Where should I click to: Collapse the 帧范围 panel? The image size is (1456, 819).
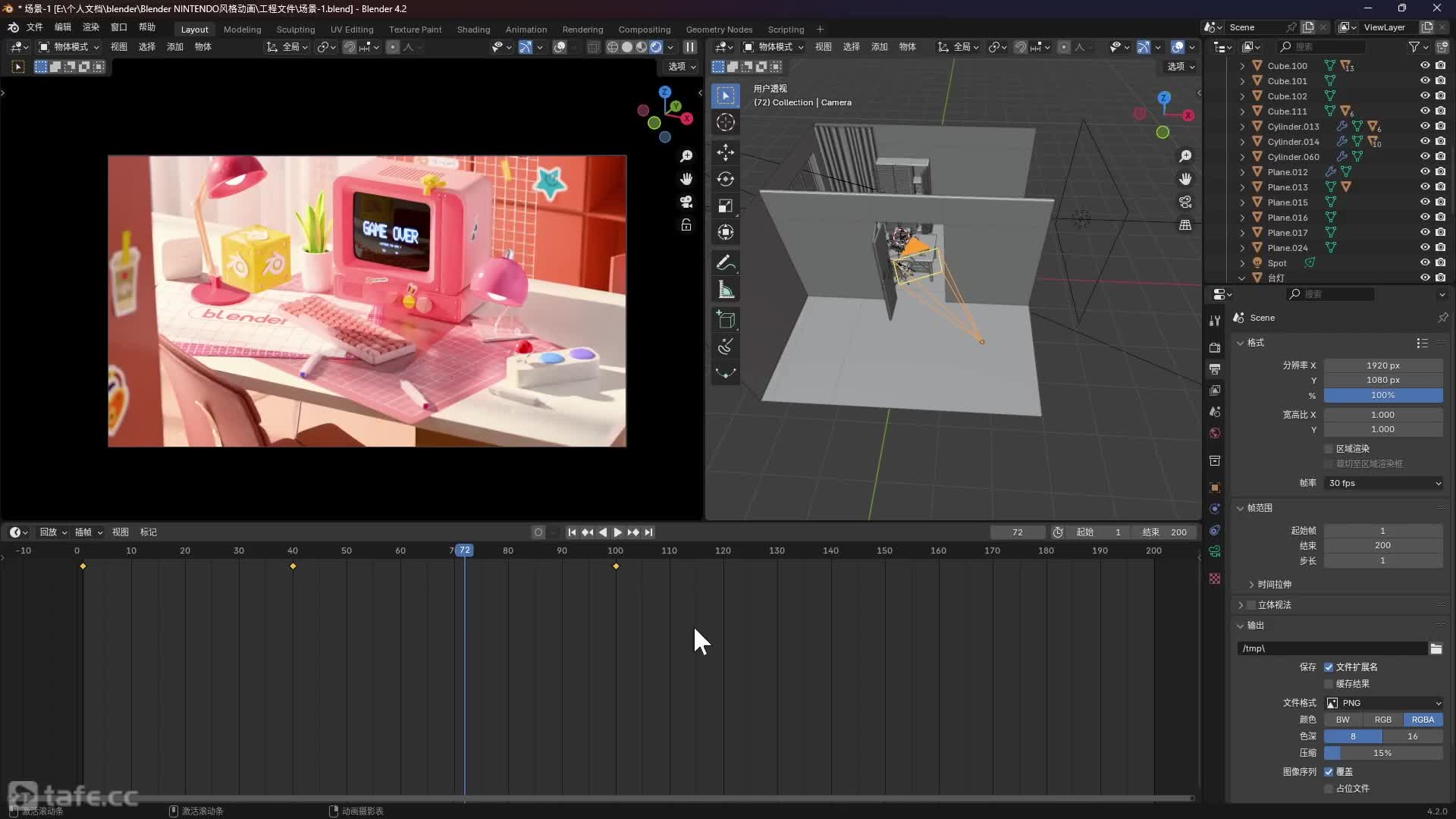pos(1241,508)
